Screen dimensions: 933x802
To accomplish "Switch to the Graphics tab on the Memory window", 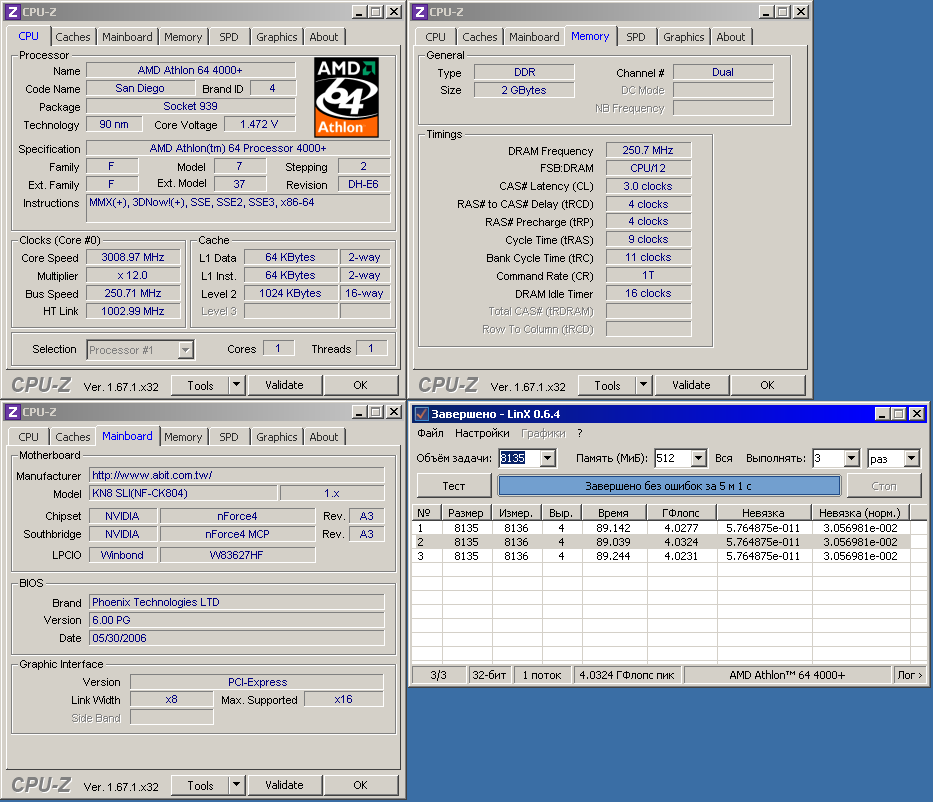I will tap(683, 36).
